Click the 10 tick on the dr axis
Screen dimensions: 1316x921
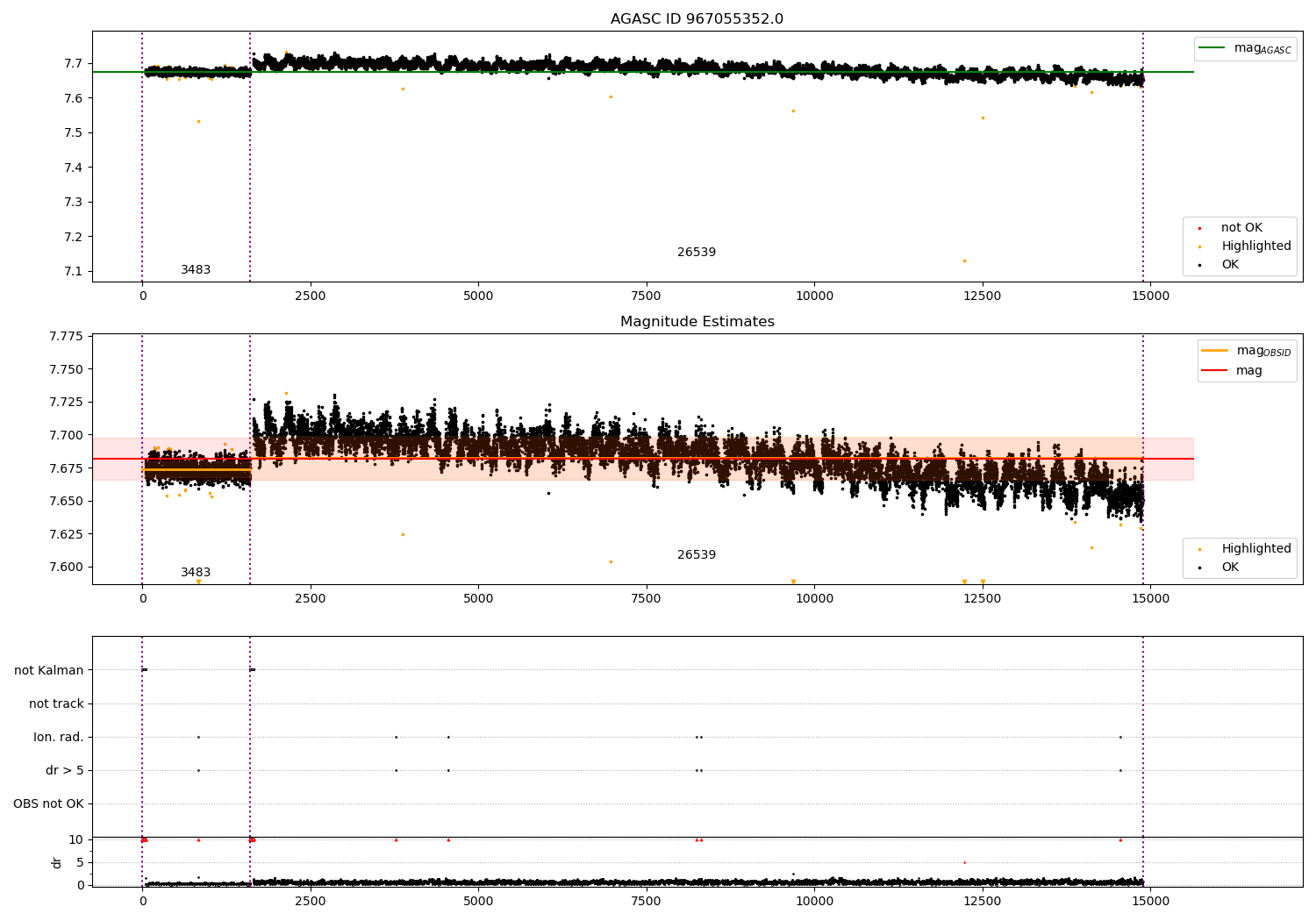click(76, 840)
